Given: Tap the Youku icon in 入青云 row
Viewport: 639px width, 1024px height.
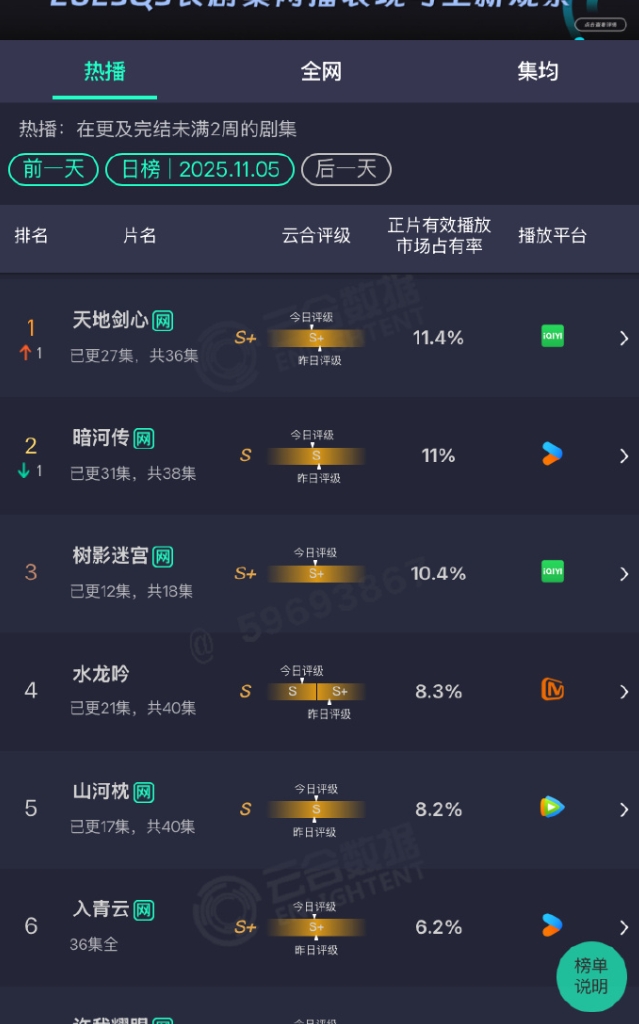Looking at the screenshot, I should click(552, 925).
